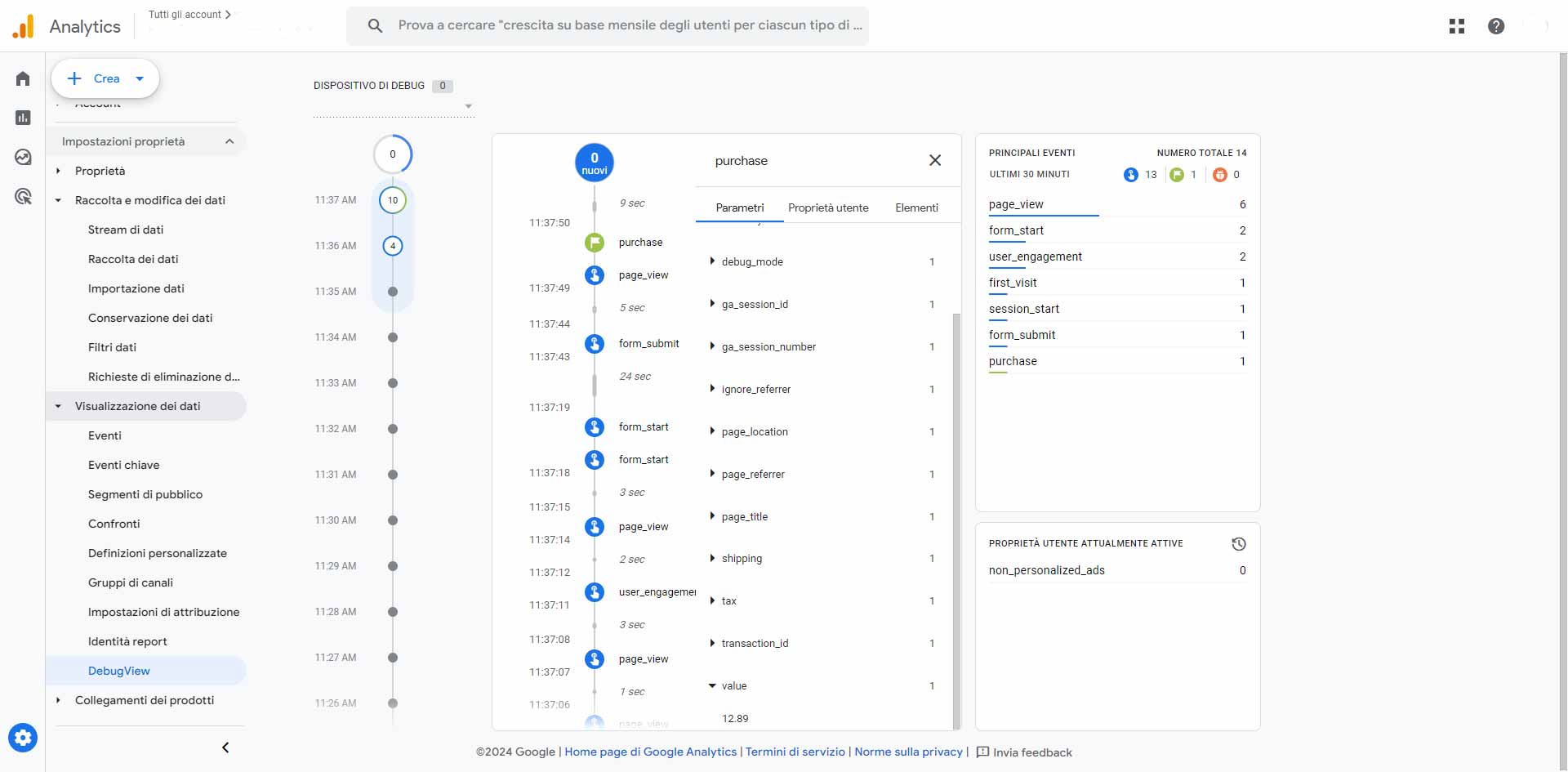
Task: Close the purchase event details panel
Action: click(935, 160)
